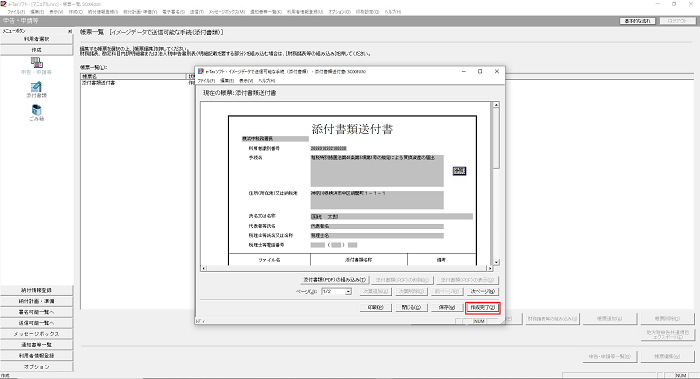Click the メッセージボックス sidebar button
Viewport: 700px width, 379px height.
coord(37,334)
